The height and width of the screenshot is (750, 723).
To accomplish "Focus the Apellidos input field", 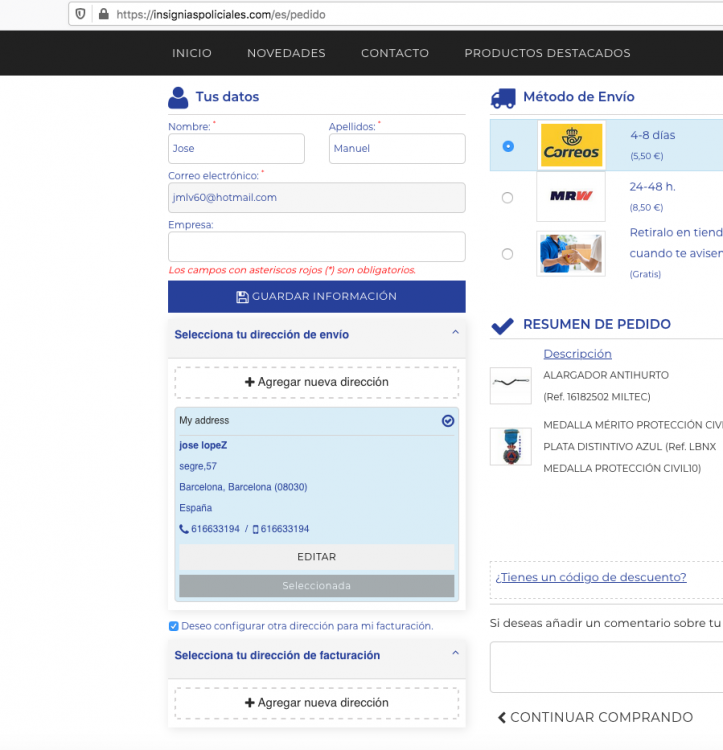I will click(x=397, y=149).
